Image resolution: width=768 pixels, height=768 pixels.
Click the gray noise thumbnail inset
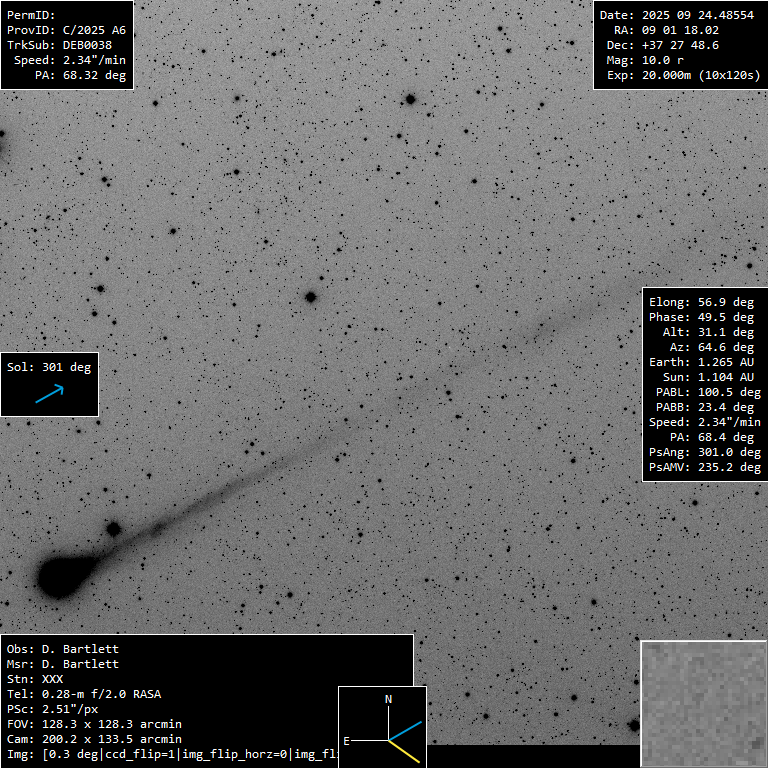coord(703,704)
